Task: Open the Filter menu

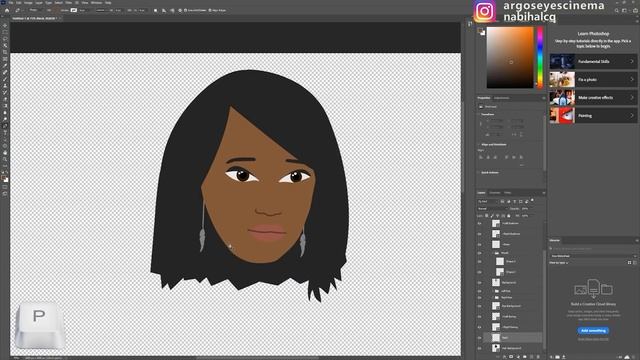Action: coord(69,2)
